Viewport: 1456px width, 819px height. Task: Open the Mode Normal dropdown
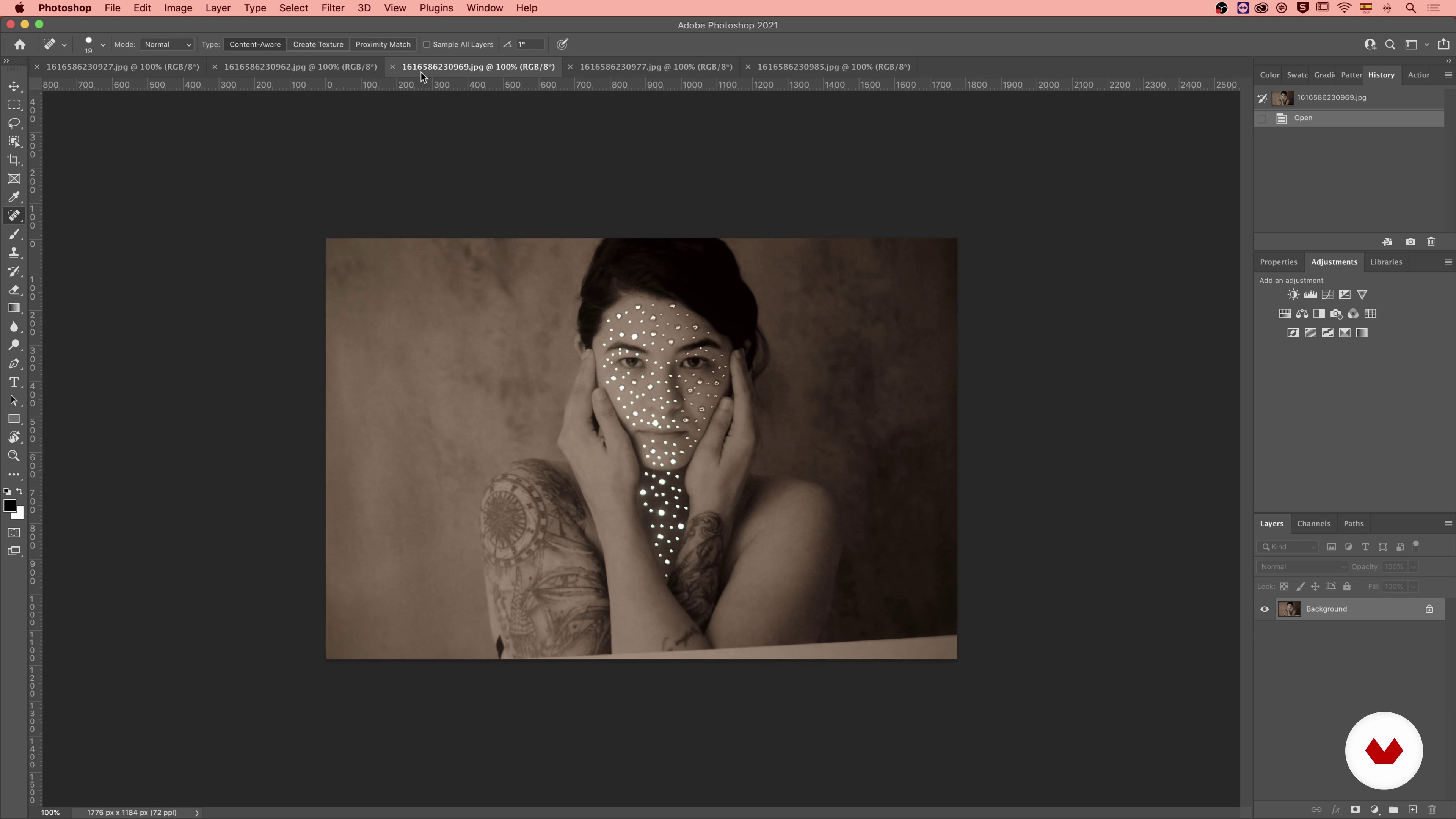(167, 45)
